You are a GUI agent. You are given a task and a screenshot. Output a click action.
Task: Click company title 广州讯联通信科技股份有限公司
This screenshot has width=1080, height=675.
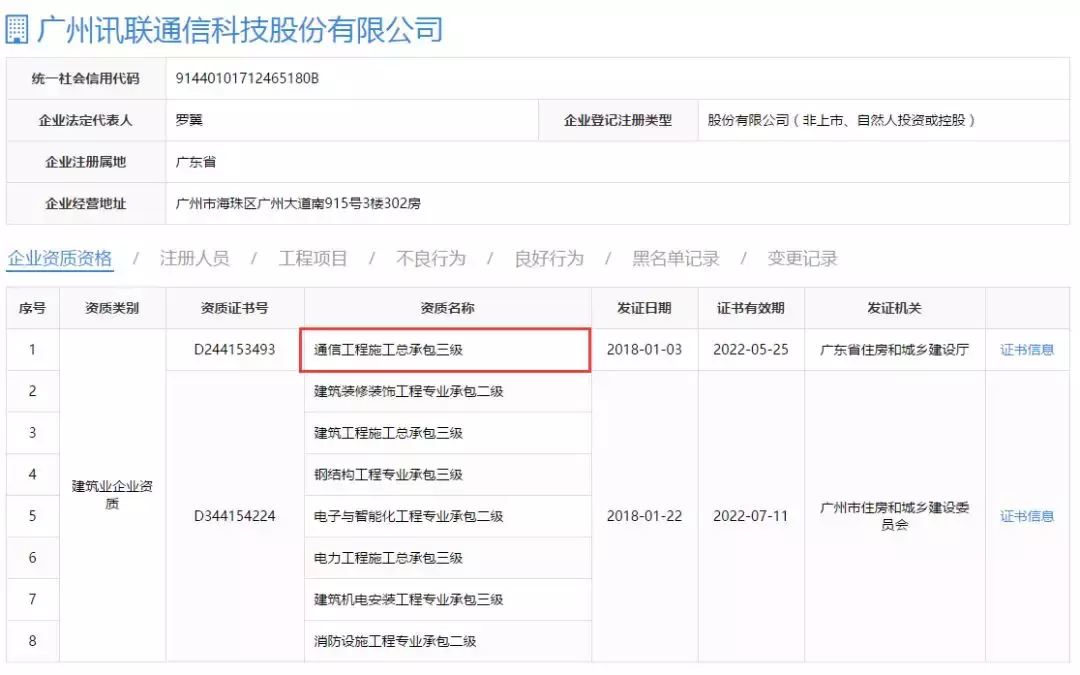coord(240,30)
